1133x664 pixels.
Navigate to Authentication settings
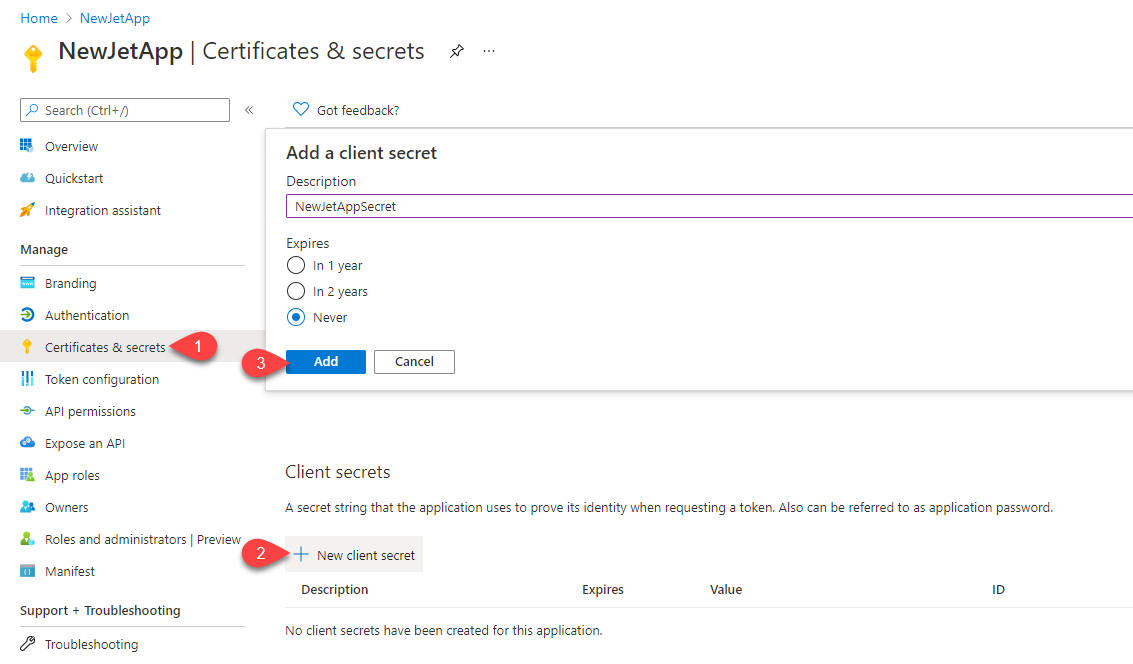(87, 315)
